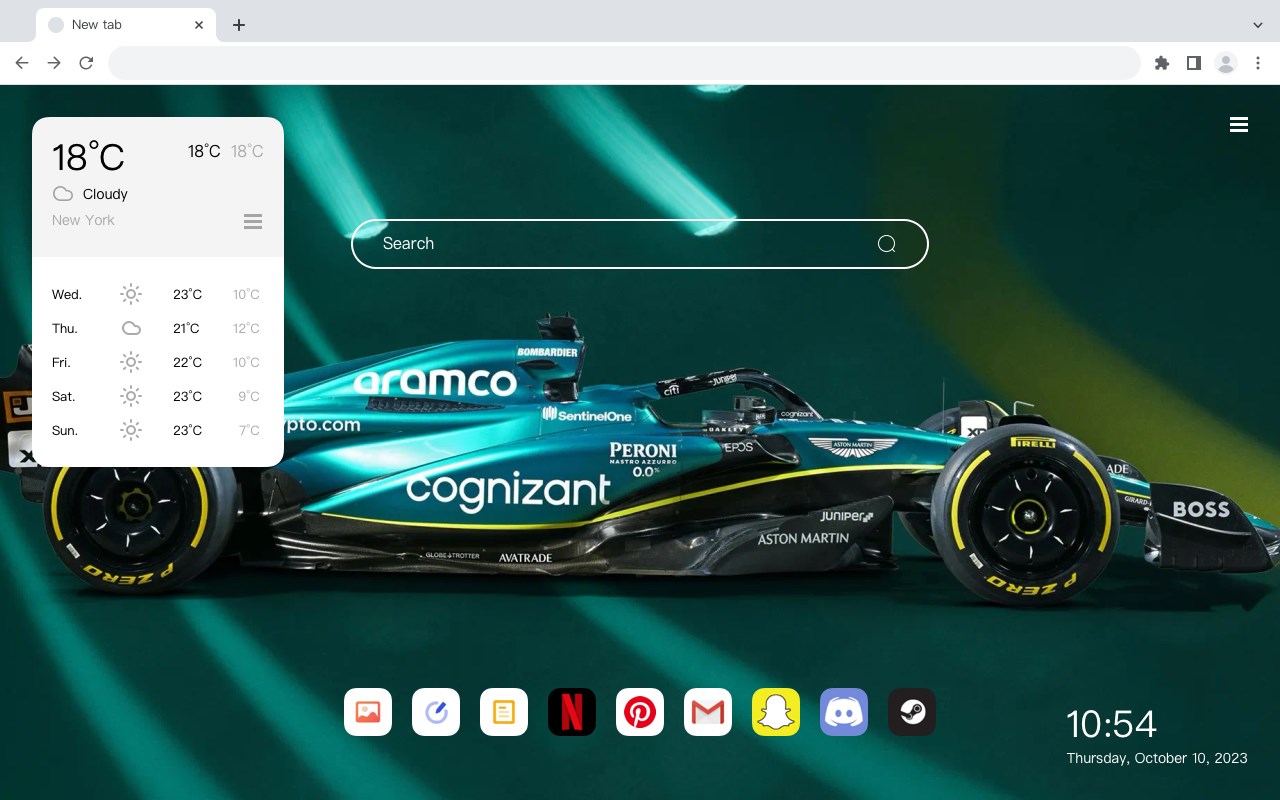Screen dimensions: 1280x800
Task: Select the Sun. day label
Action: (65, 430)
